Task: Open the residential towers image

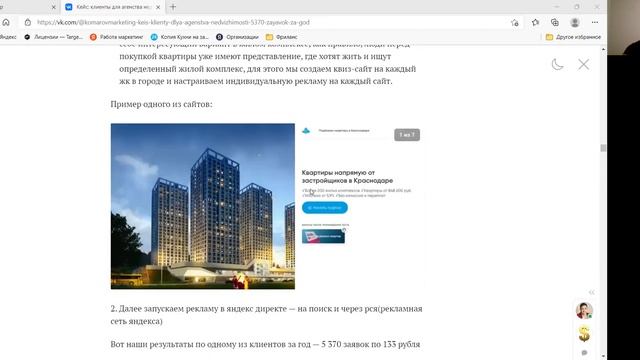Action: pos(202,206)
